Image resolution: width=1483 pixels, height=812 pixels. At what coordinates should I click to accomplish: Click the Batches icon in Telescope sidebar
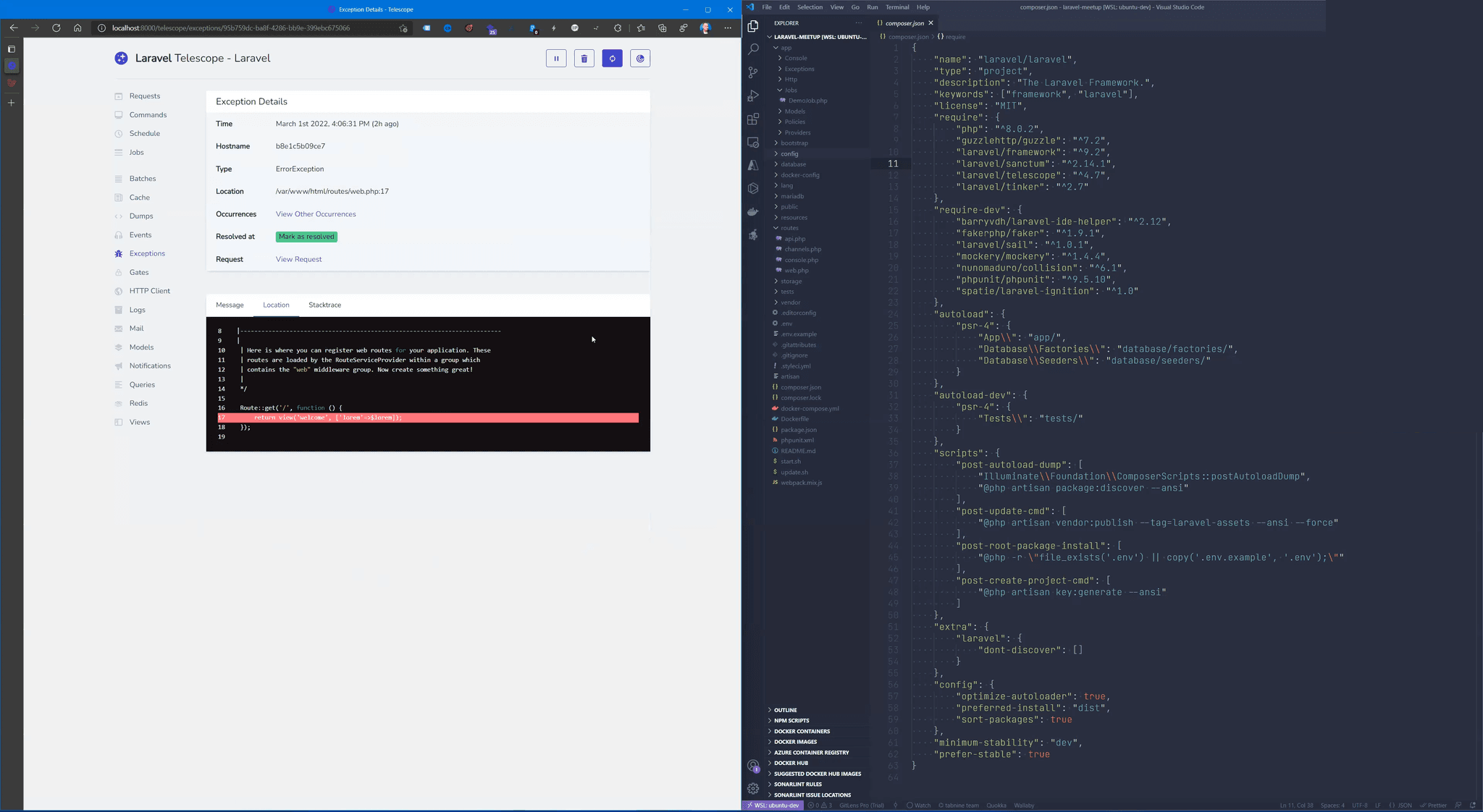click(x=119, y=179)
